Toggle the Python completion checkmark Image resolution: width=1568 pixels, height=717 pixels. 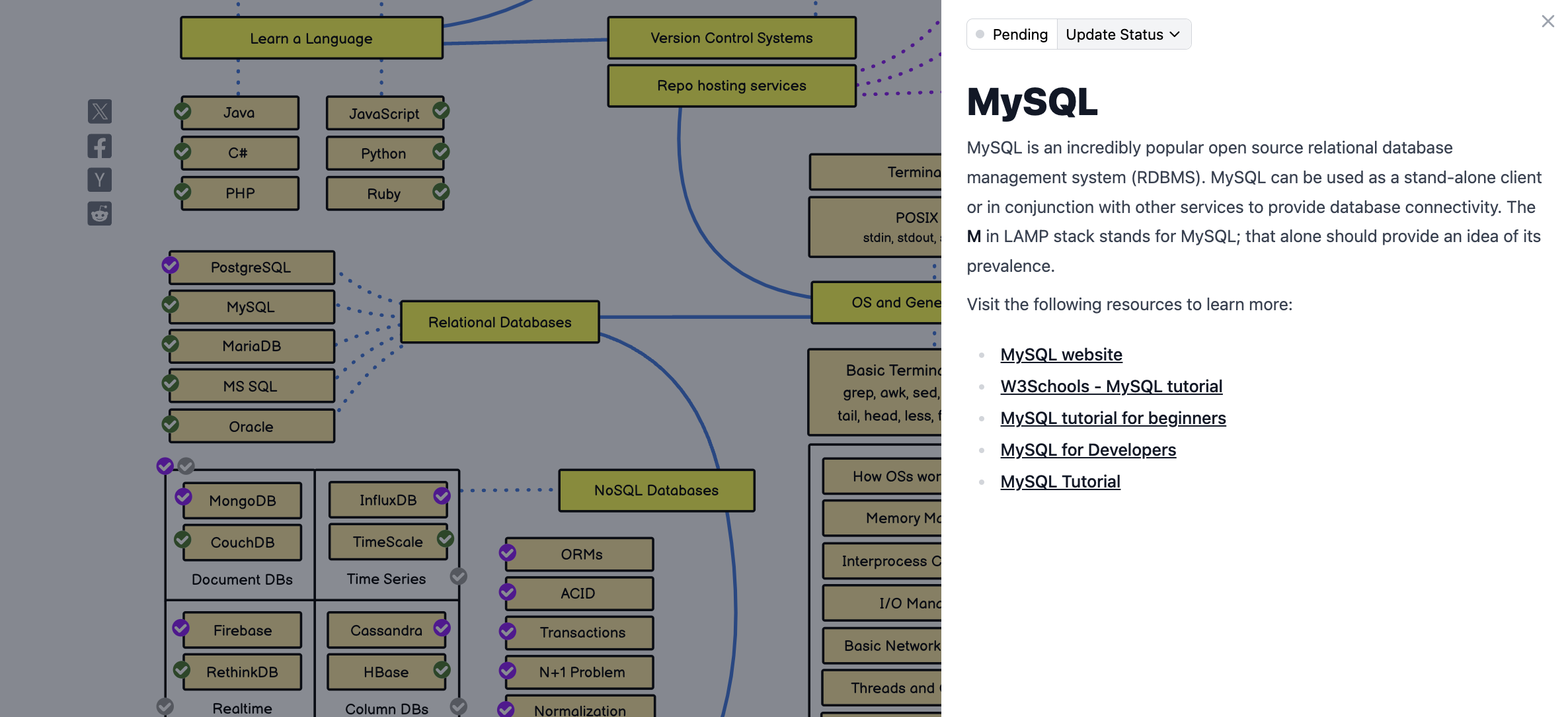pos(441,151)
